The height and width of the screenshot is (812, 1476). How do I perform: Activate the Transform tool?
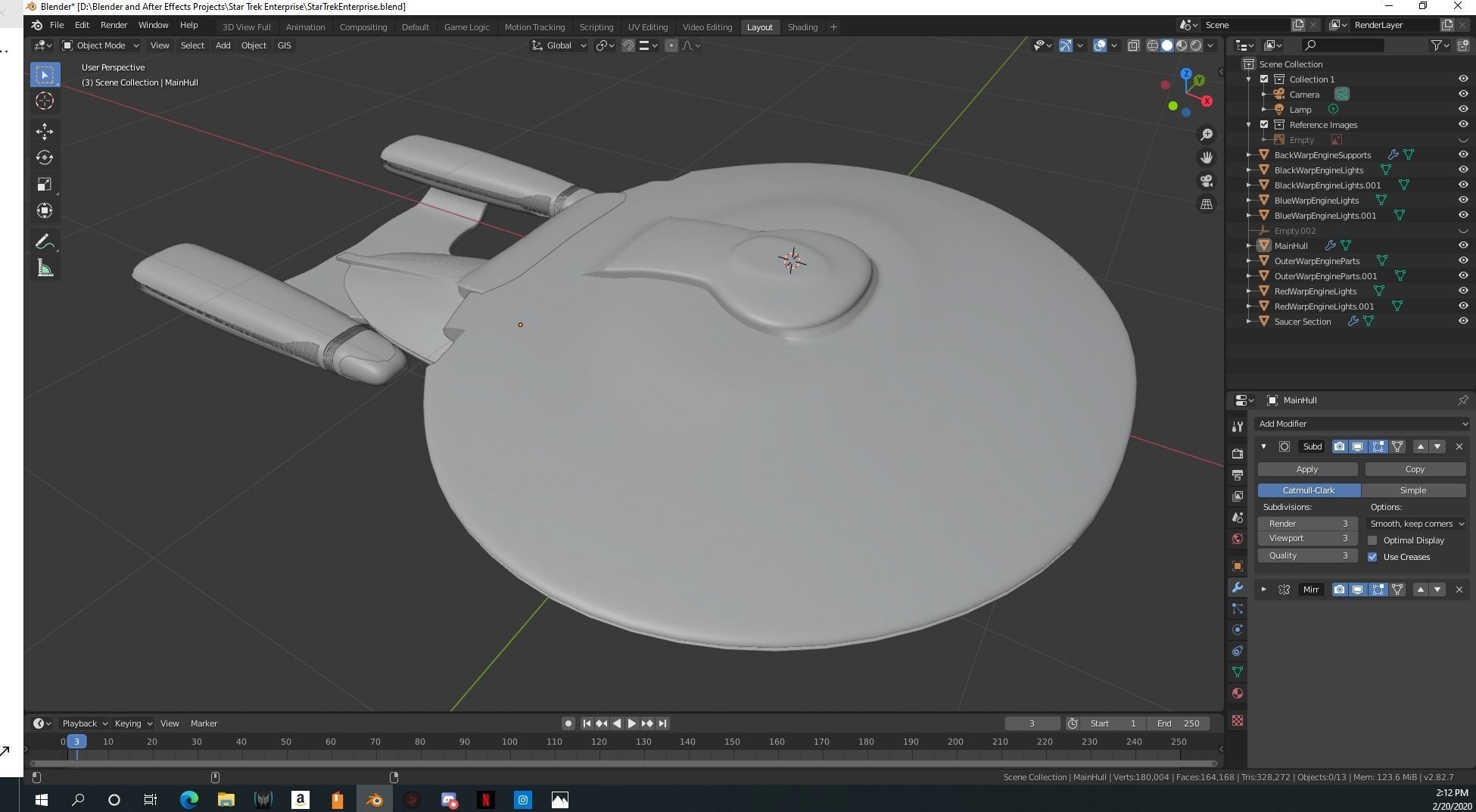pyautogui.click(x=45, y=210)
